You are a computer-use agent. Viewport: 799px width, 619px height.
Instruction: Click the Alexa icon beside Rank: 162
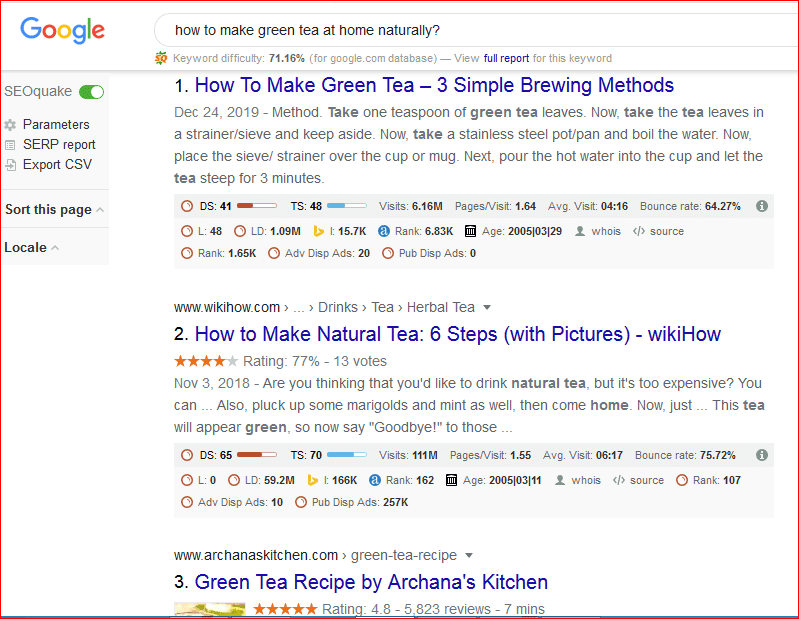(375, 480)
